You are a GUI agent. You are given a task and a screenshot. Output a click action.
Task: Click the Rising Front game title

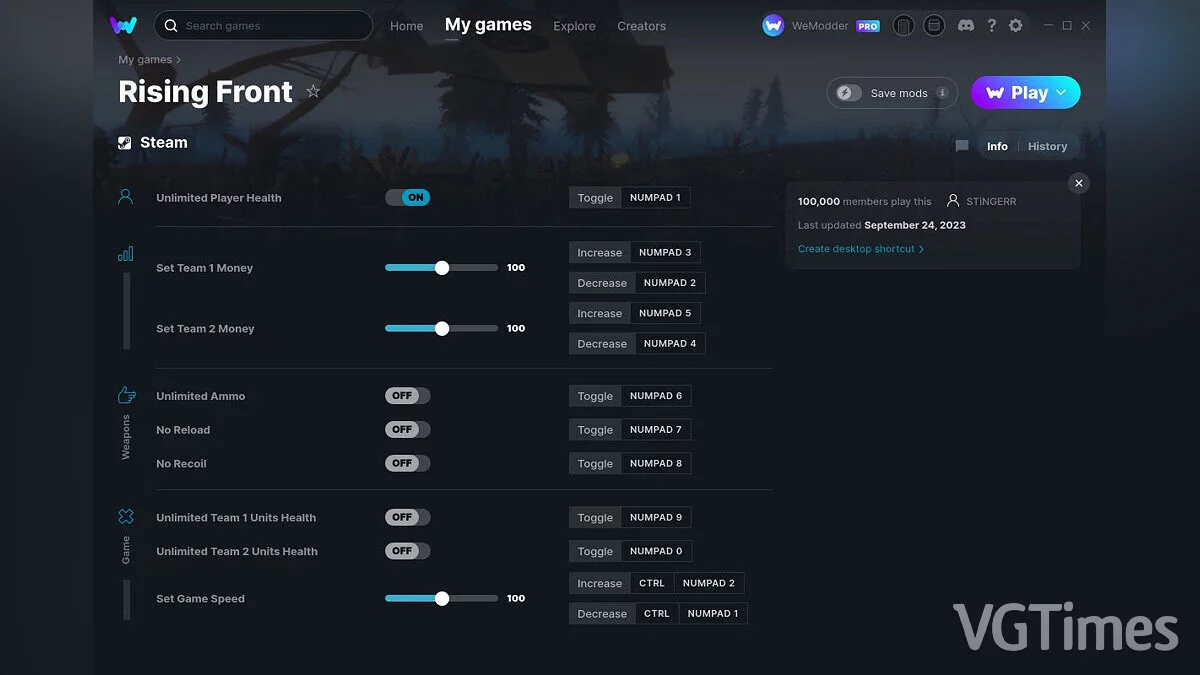click(x=205, y=92)
